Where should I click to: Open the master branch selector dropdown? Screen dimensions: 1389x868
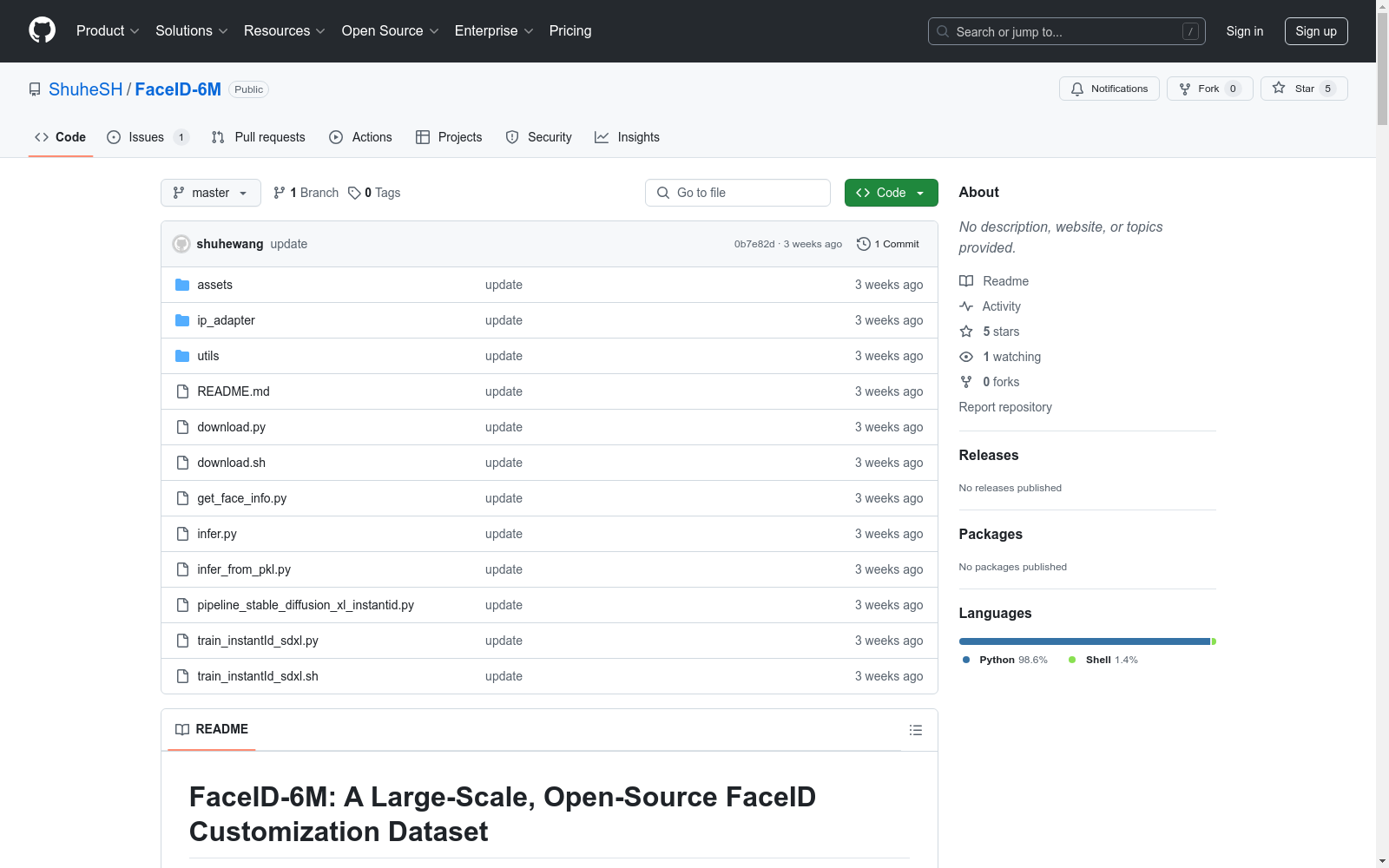click(x=211, y=193)
